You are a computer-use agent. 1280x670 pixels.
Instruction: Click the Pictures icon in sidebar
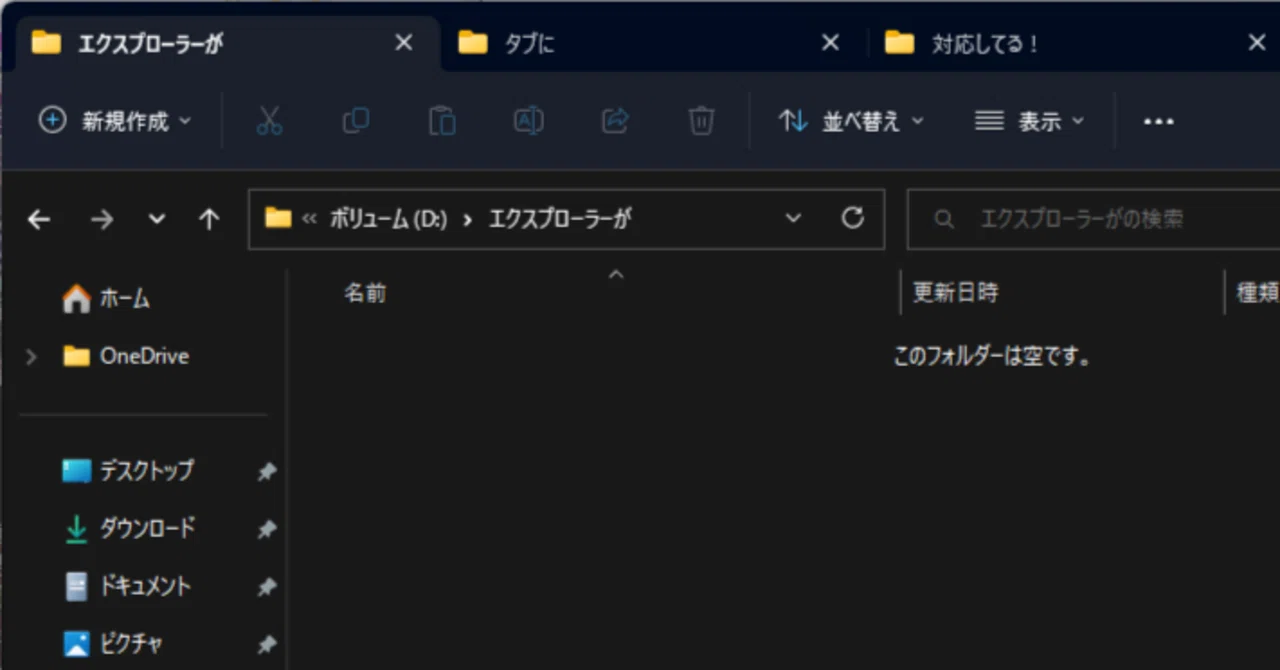point(76,644)
